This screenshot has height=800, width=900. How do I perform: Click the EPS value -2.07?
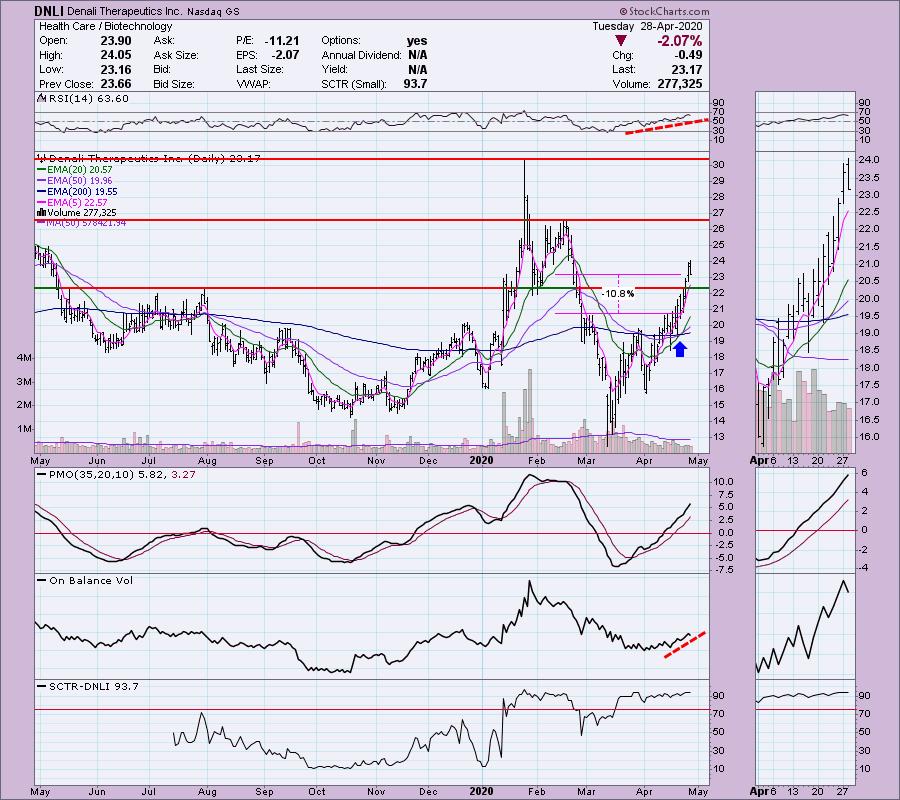pos(285,55)
